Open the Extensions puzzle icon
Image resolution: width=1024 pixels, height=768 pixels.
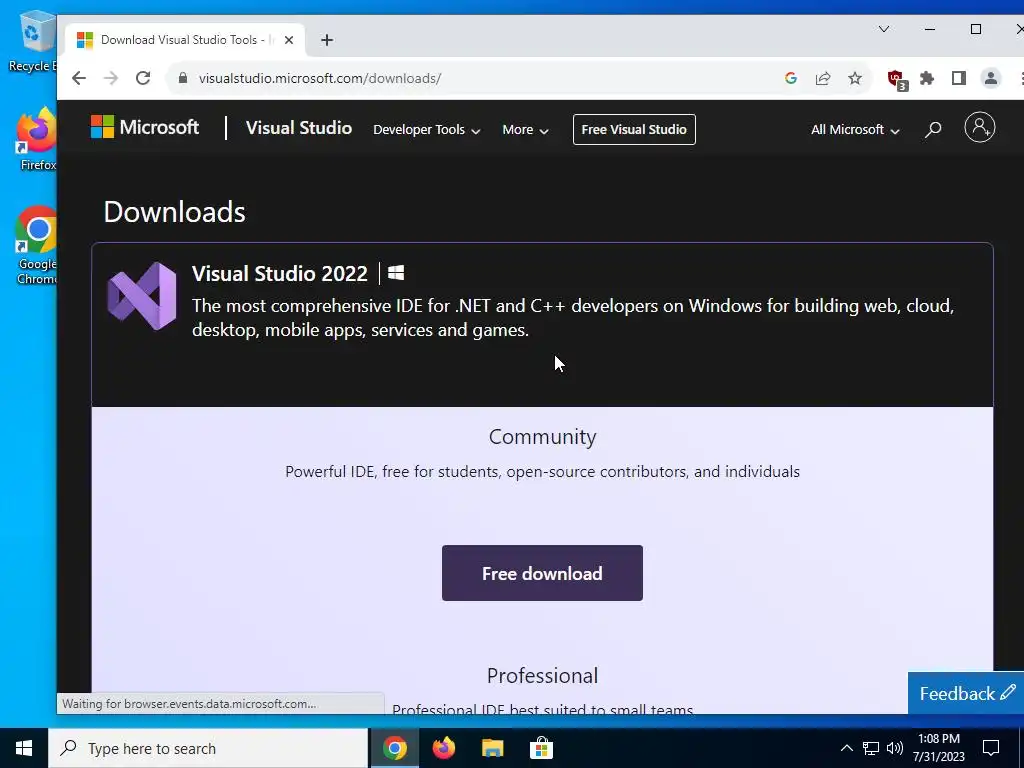click(x=927, y=78)
